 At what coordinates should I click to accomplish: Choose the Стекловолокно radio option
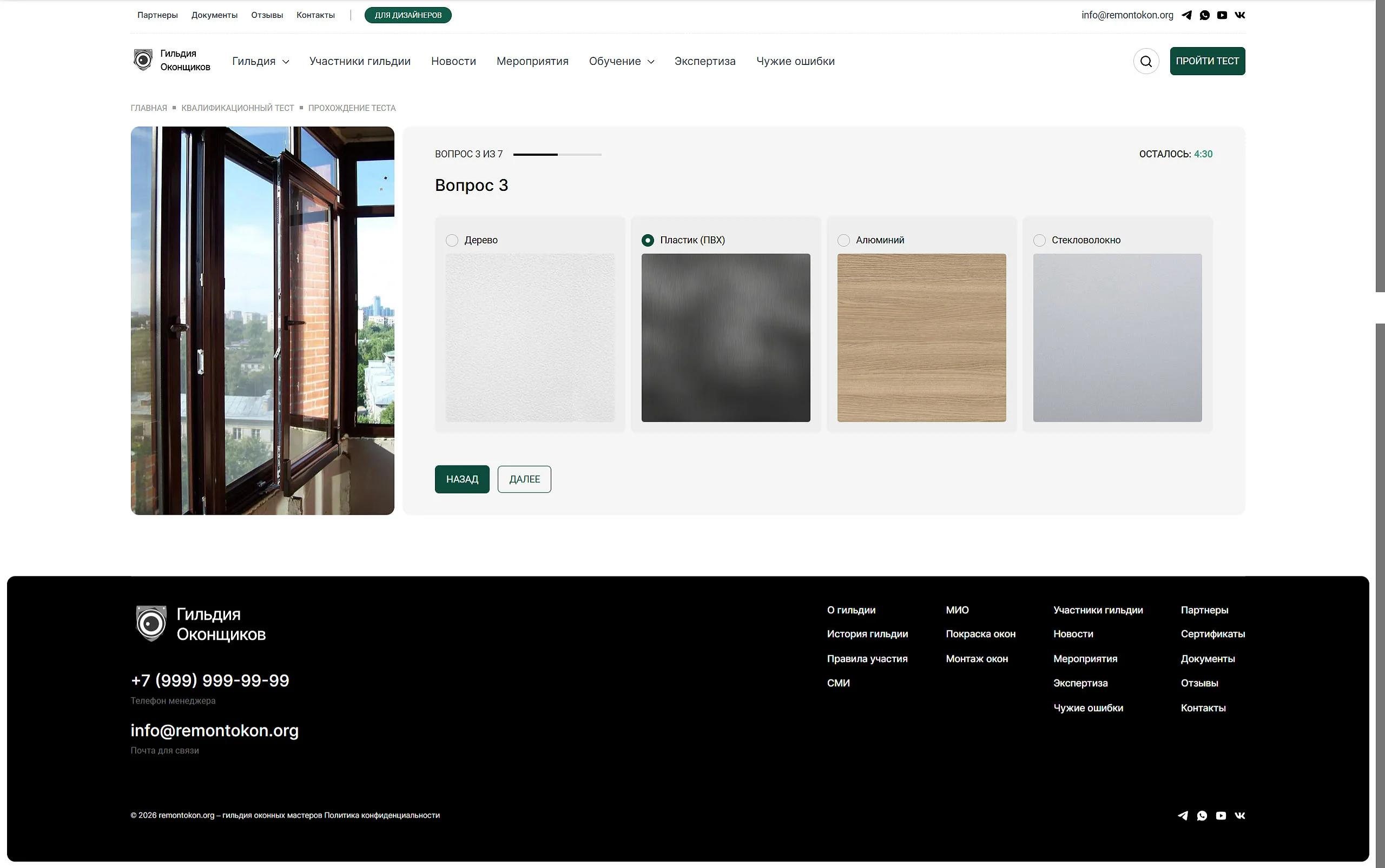tap(1039, 240)
